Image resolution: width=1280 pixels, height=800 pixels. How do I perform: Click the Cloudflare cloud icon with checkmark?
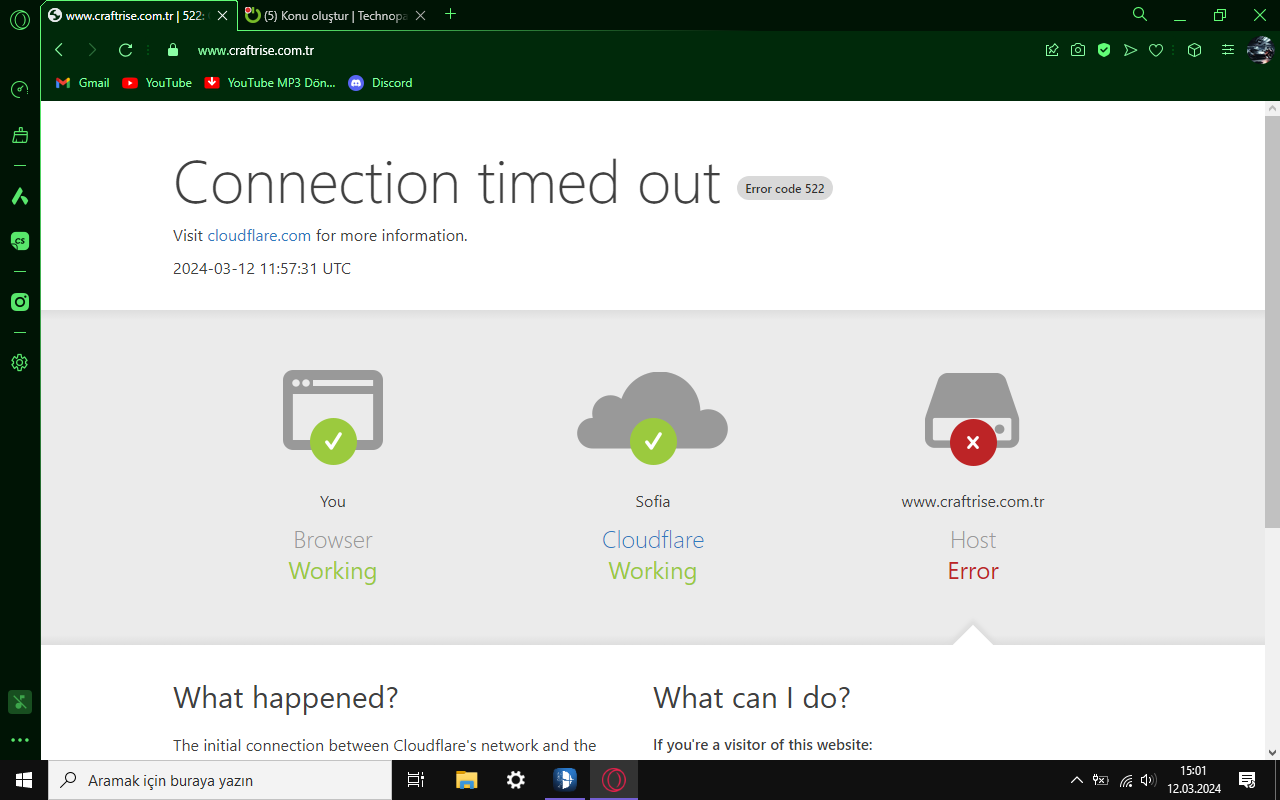coord(653,418)
